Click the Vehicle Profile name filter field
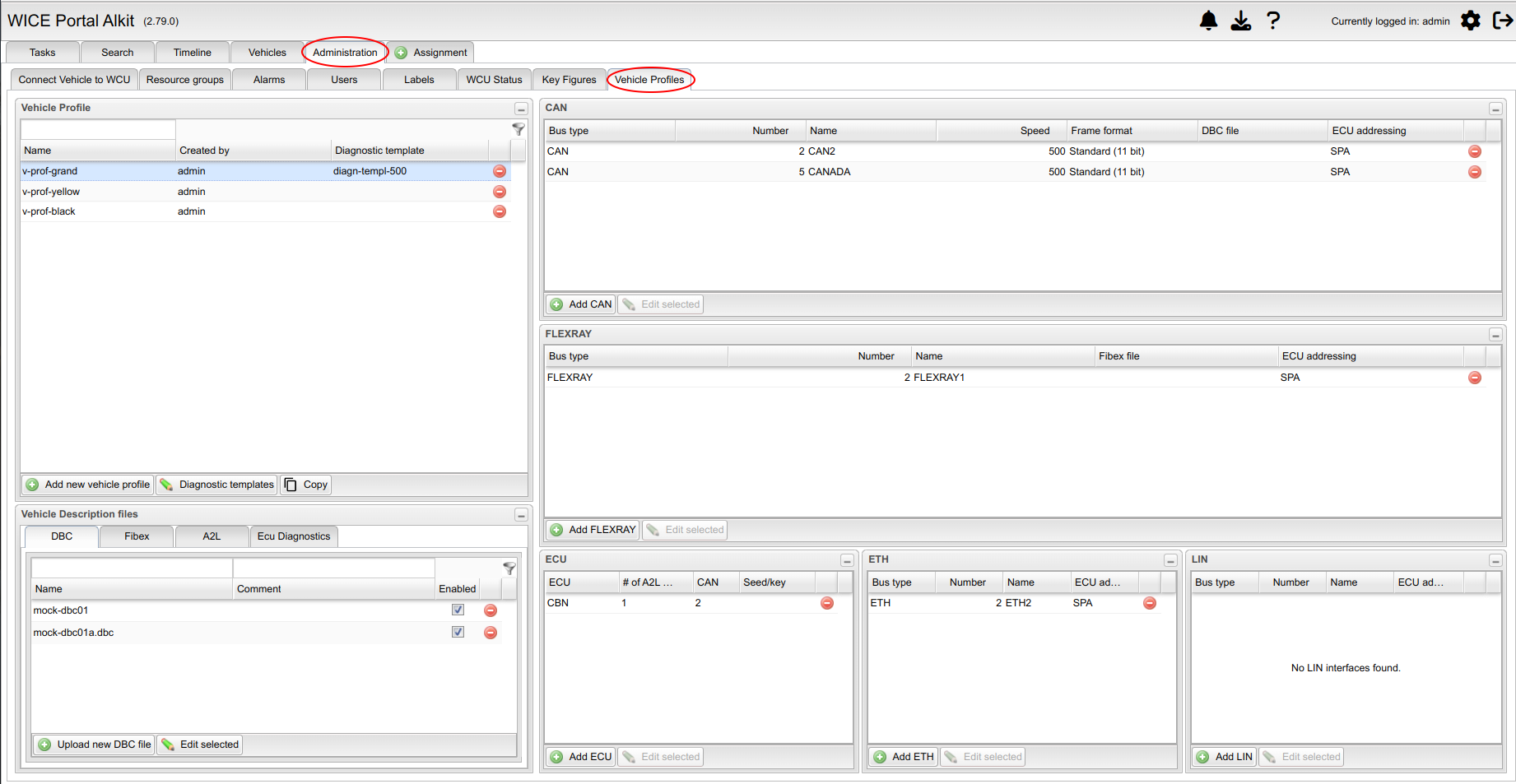 (98, 130)
